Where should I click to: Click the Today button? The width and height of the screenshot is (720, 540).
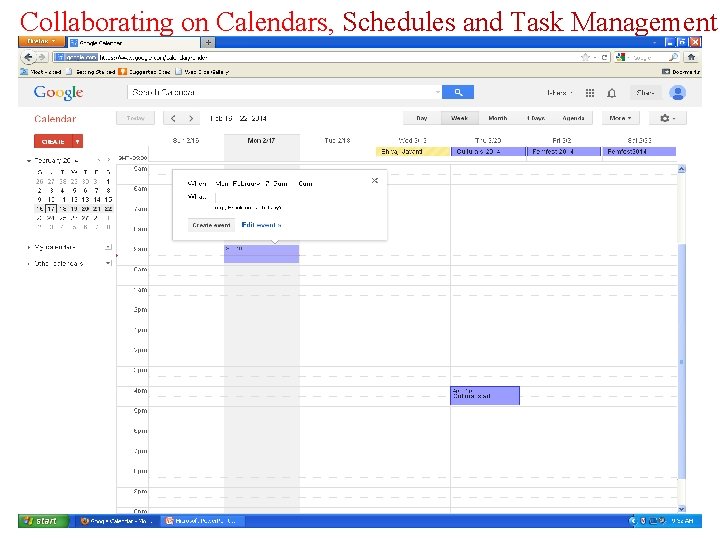[135, 118]
